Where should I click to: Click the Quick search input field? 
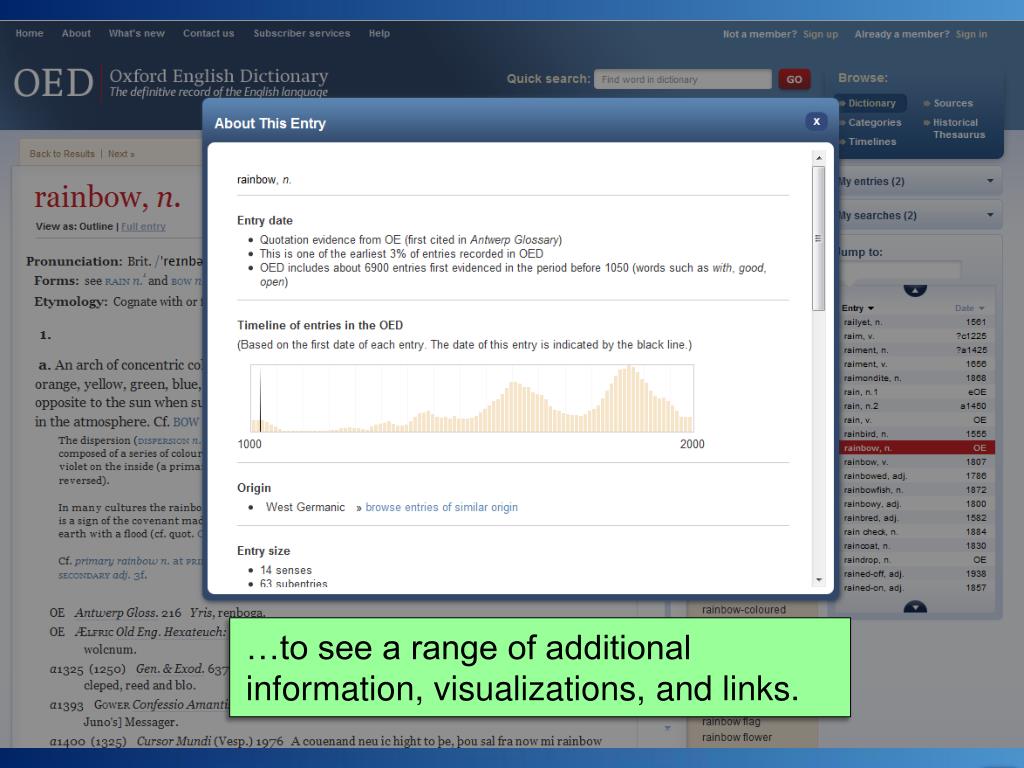682,79
